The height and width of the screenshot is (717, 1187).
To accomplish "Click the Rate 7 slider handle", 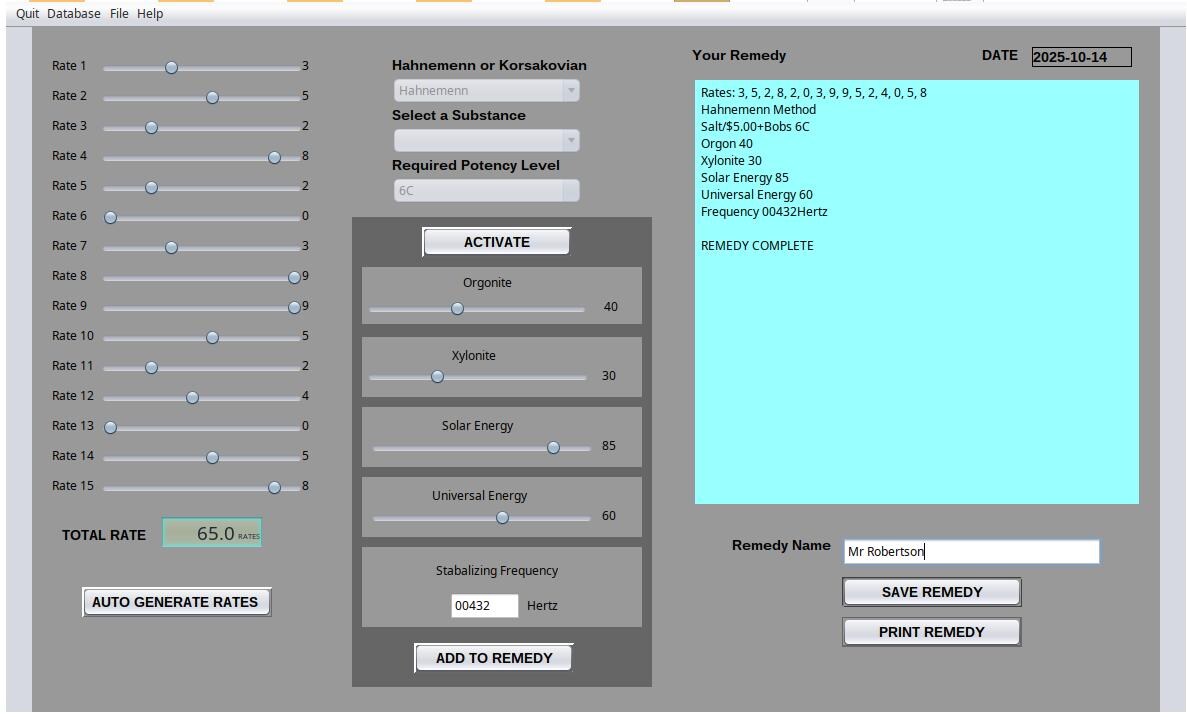I will tap(172, 248).
